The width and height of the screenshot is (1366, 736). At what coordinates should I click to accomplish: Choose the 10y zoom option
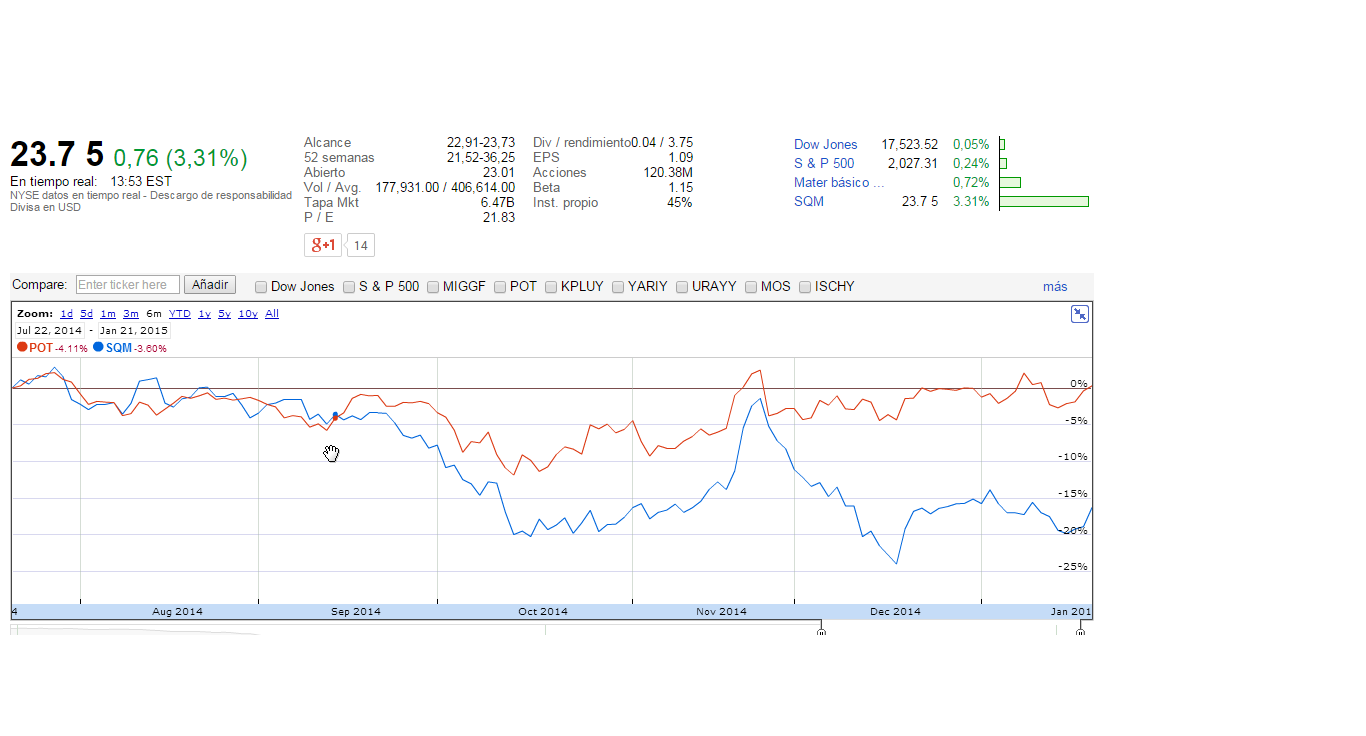(248, 314)
